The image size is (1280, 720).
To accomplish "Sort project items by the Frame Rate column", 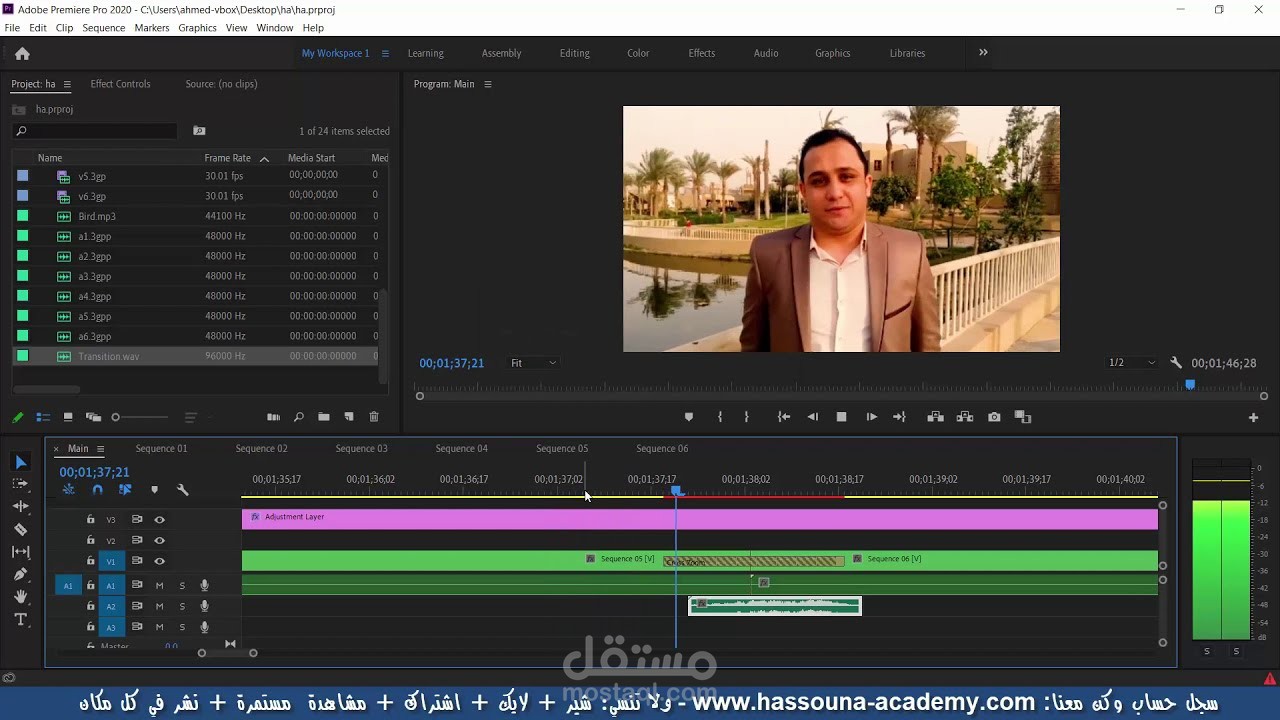I will [x=227, y=157].
